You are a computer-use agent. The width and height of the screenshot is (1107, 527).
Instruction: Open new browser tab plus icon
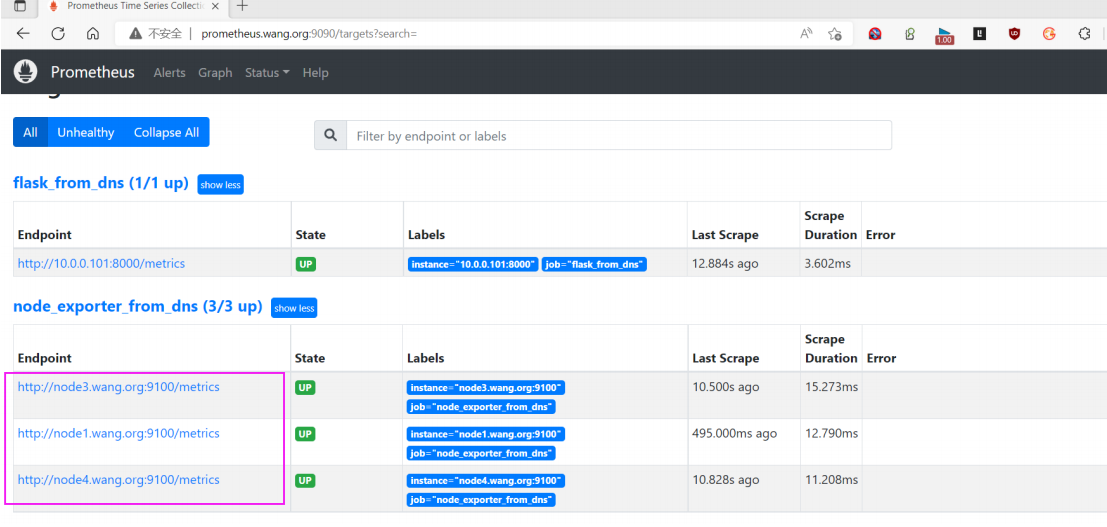click(x=242, y=6)
